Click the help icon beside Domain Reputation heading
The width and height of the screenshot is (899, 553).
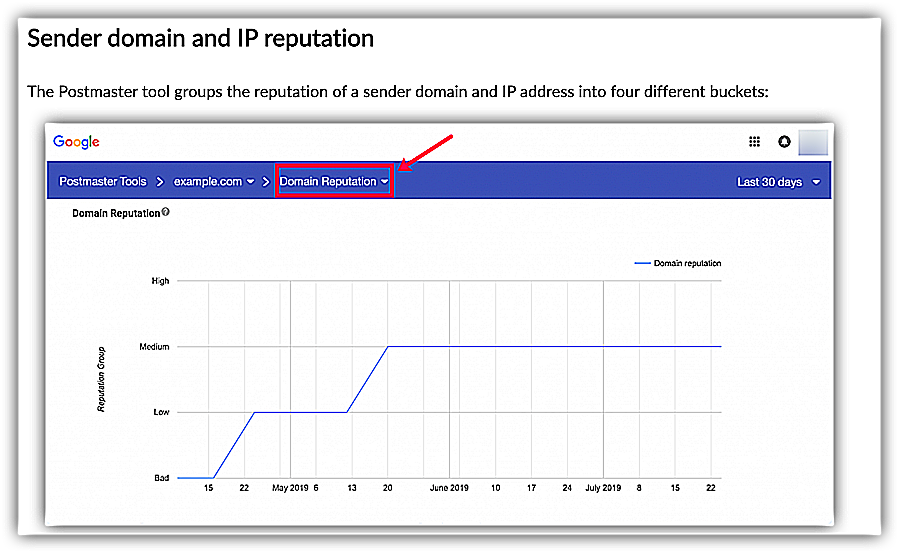166,212
